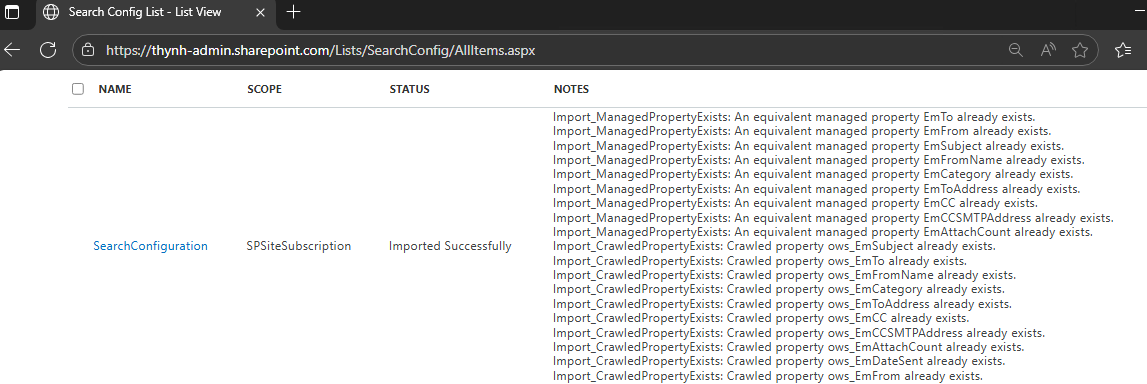The height and width of the screenshot is (384, 1147).
Task: Sort by the NAME column header
Action: [115, 89]
